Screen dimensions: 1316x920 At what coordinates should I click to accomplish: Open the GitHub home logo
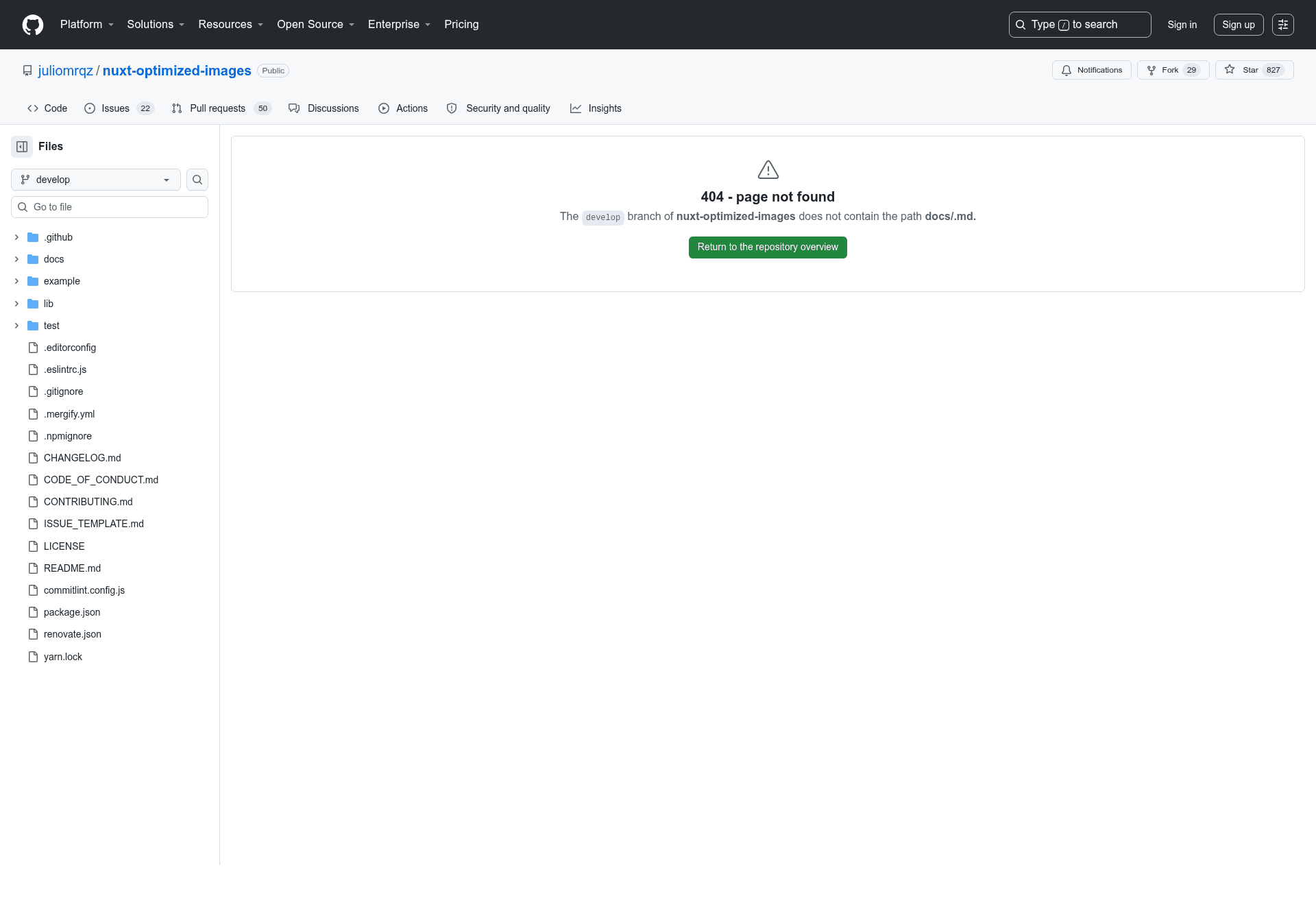point(33,25)
